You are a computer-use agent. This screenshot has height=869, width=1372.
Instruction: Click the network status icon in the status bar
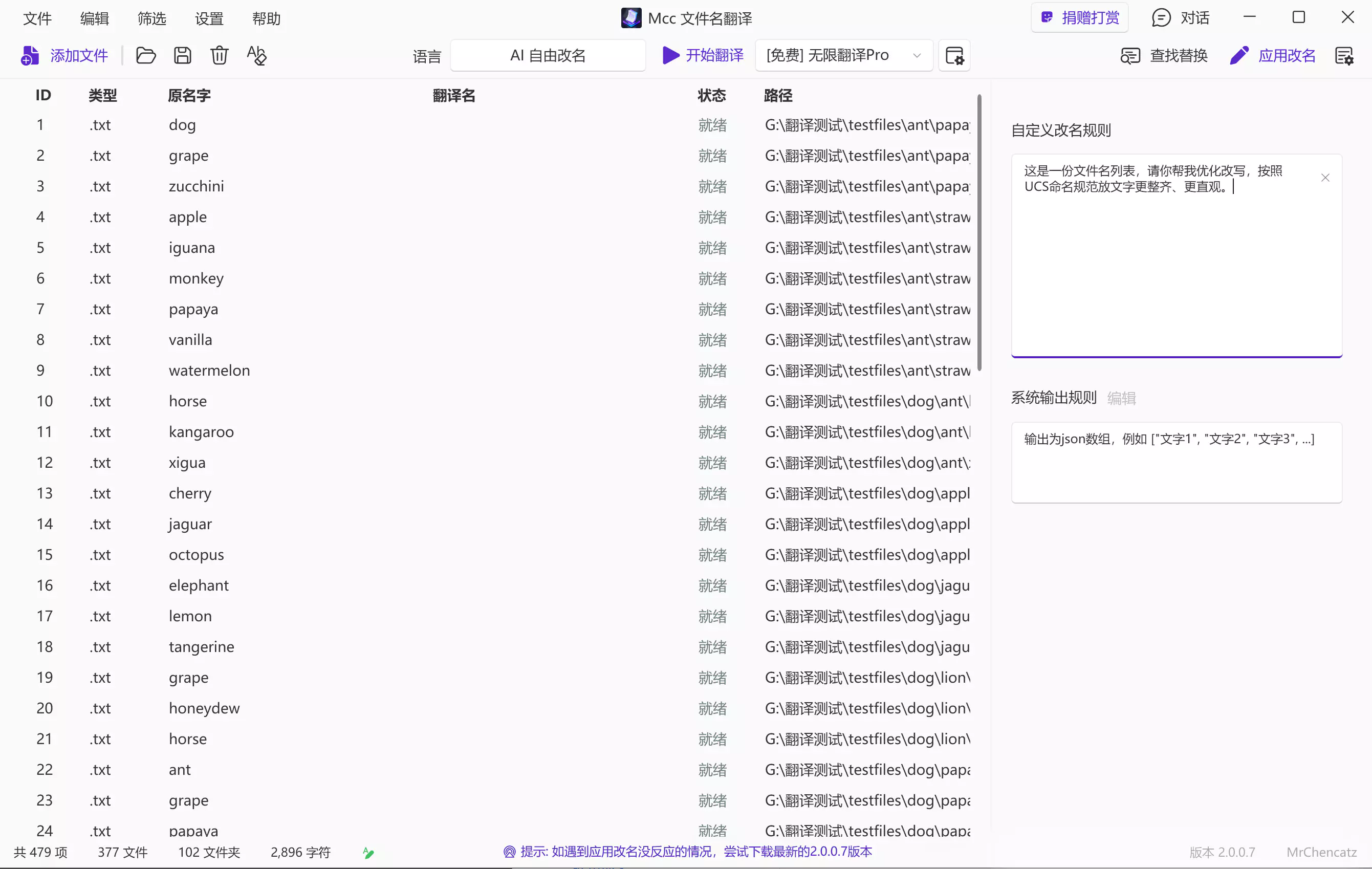pos(368,853)
